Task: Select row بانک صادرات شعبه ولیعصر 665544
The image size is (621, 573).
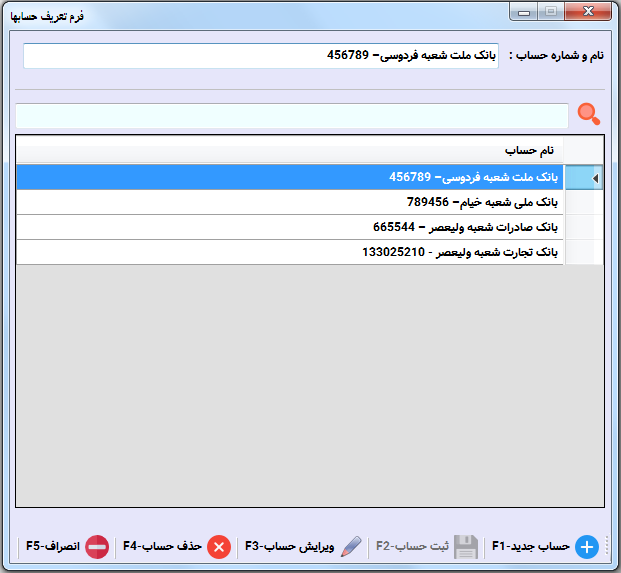Action: tap(290, 227)
